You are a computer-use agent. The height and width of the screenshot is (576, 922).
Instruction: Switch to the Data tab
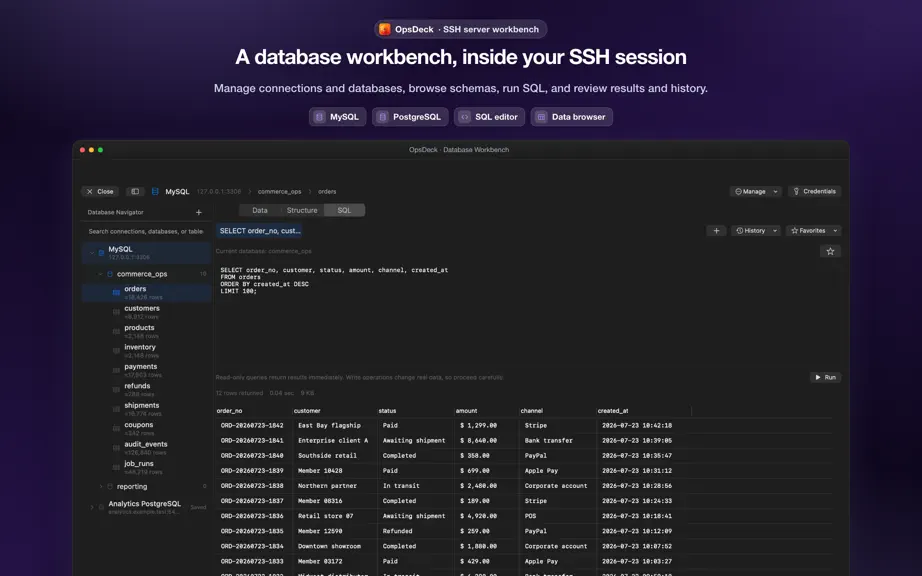[x=260, y=210]
